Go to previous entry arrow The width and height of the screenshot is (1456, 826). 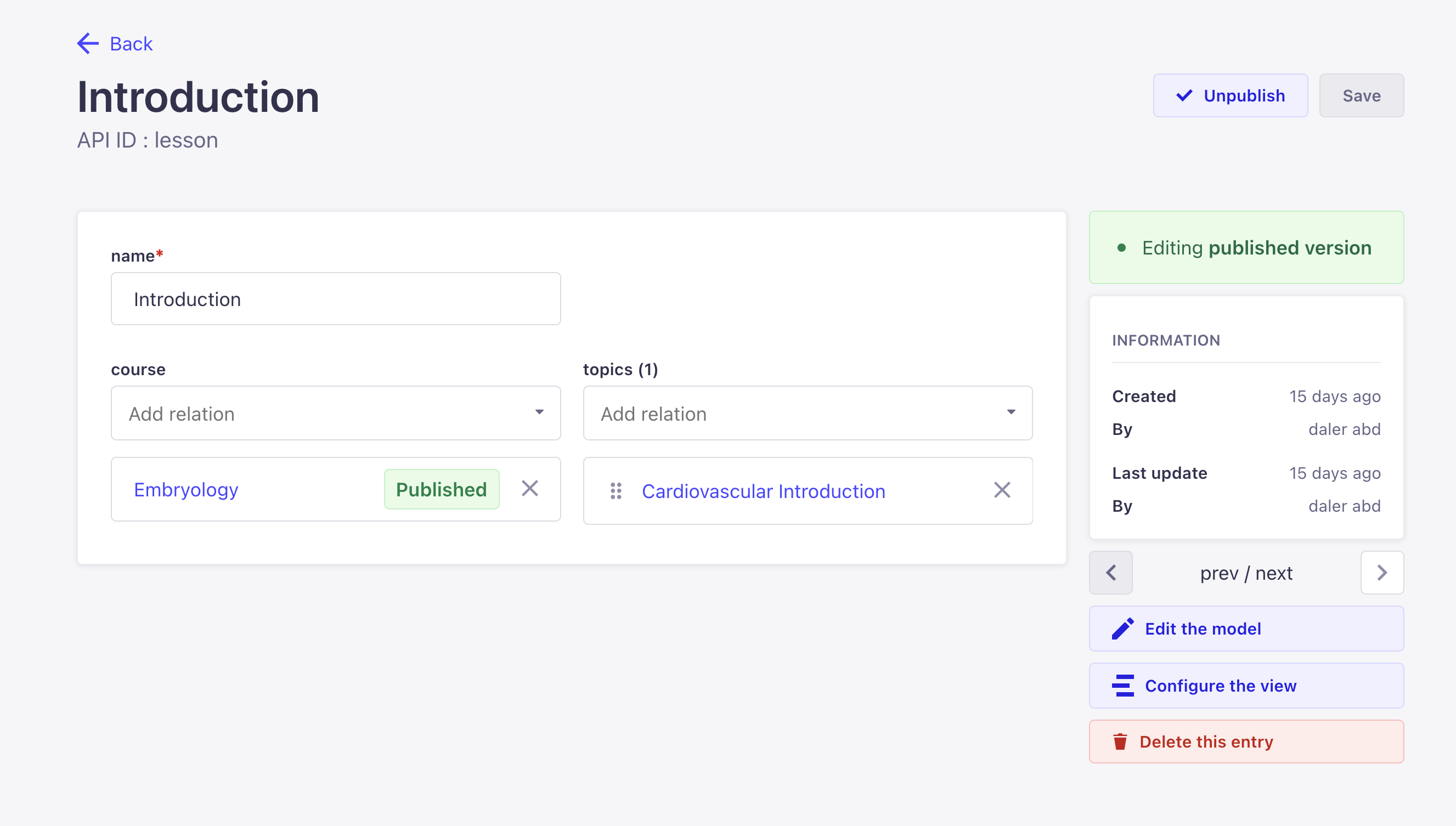pos(1110,573)
